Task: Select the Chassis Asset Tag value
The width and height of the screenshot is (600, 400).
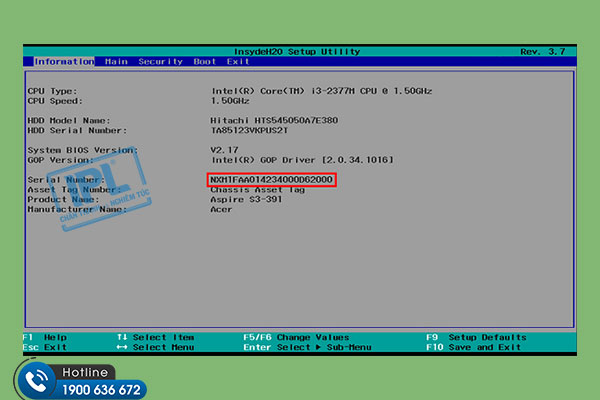Action: [258, 190]
